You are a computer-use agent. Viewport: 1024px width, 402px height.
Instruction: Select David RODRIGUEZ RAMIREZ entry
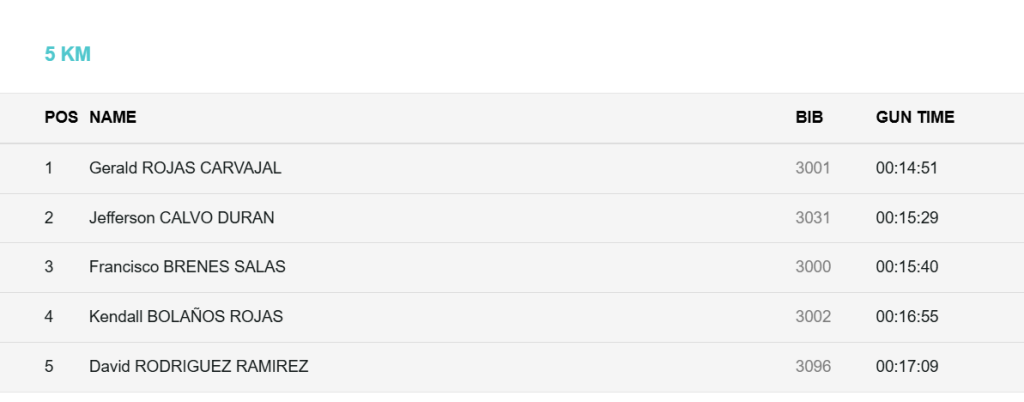coord(198,366)
